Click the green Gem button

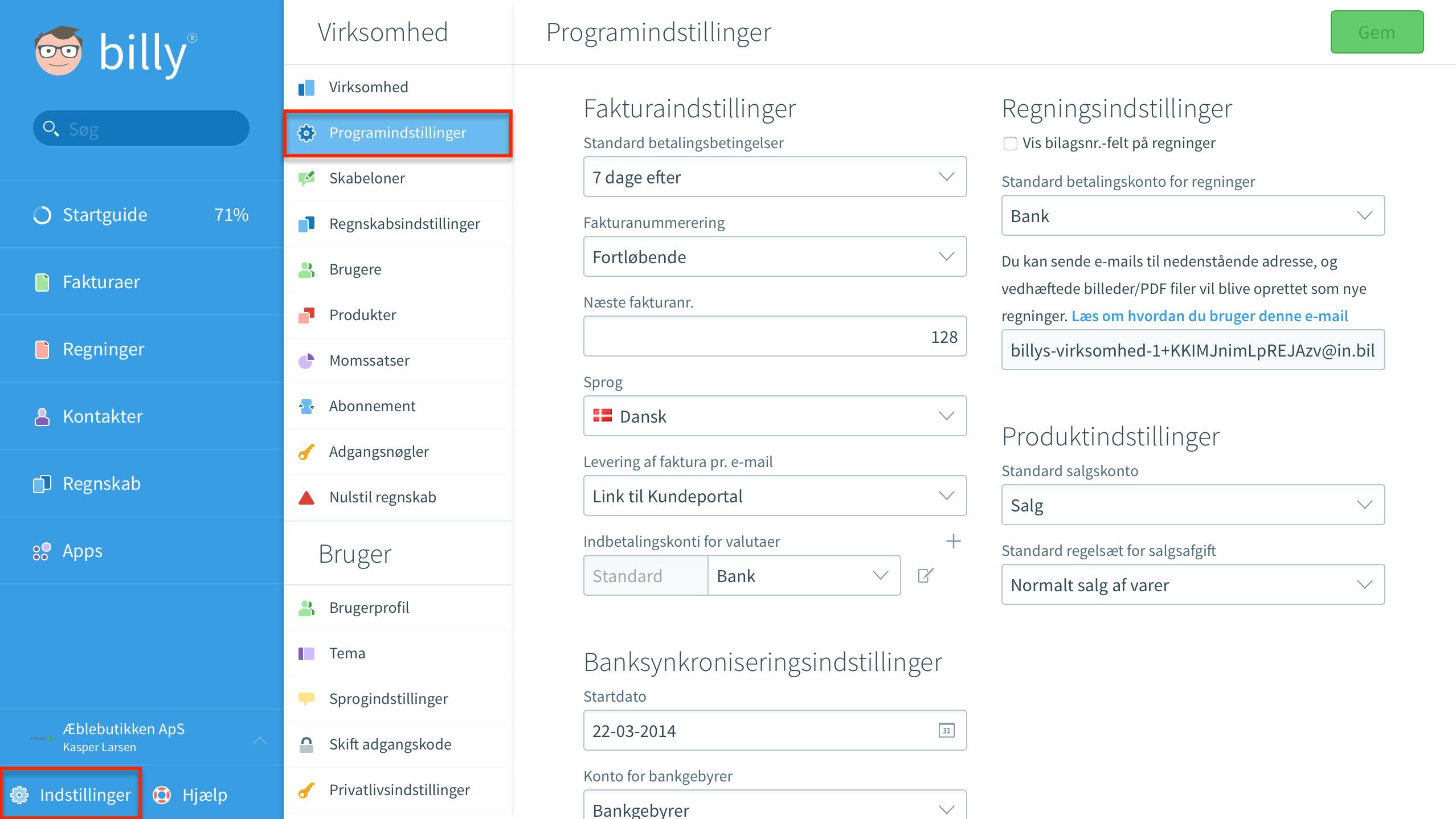point(1377,32)
